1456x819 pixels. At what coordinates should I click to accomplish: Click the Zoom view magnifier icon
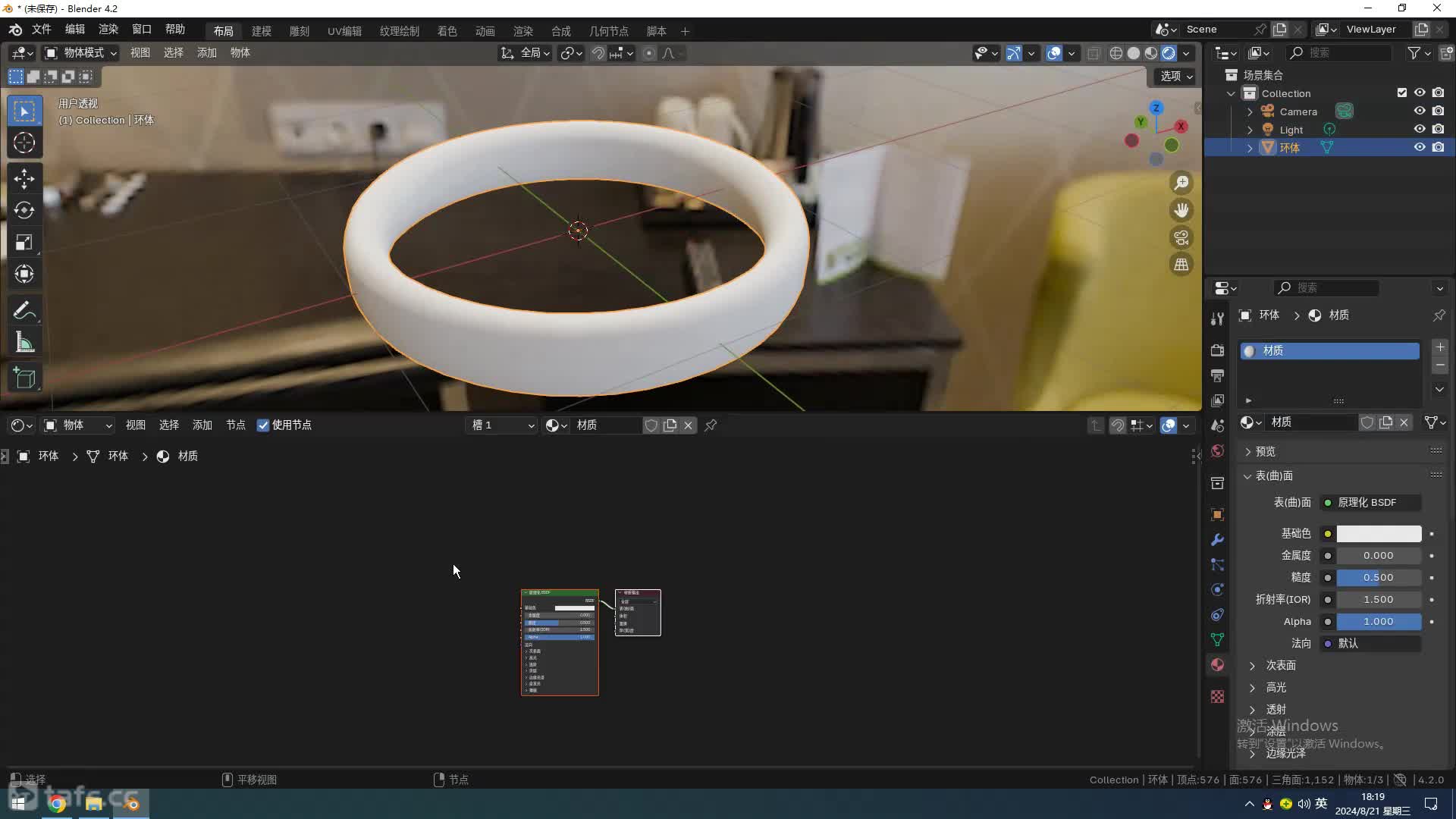(1181, 183)
